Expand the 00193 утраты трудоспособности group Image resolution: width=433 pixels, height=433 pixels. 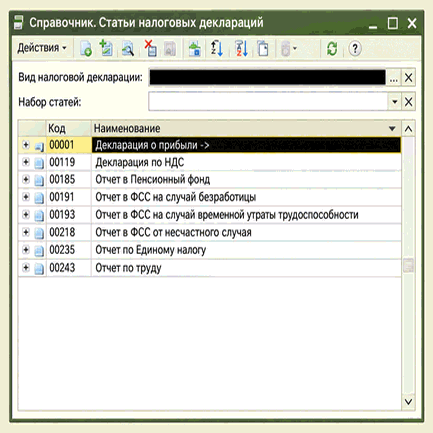pyautogui.click(x=26, y=215)
